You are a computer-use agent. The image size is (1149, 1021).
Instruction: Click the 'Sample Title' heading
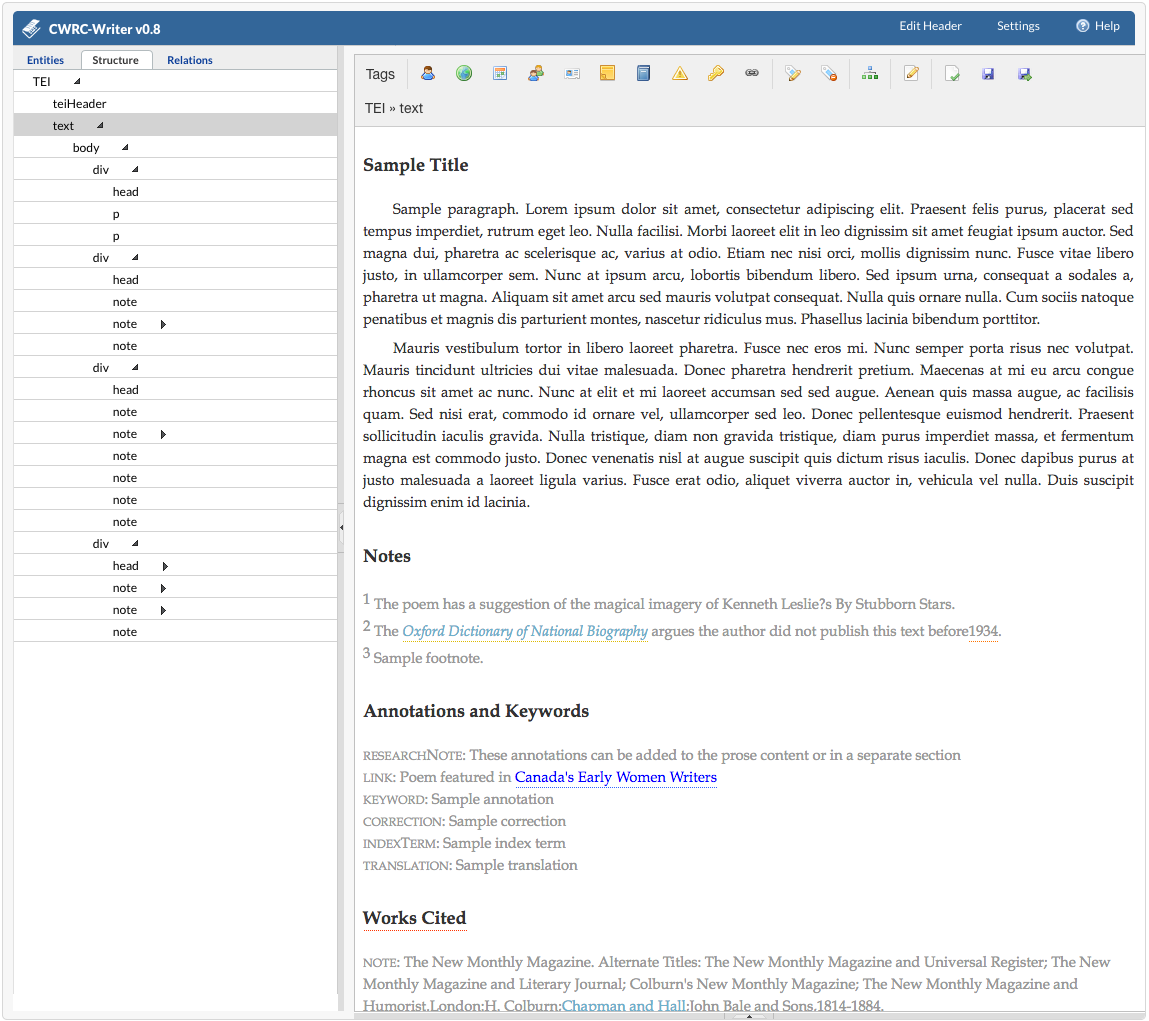415,165
